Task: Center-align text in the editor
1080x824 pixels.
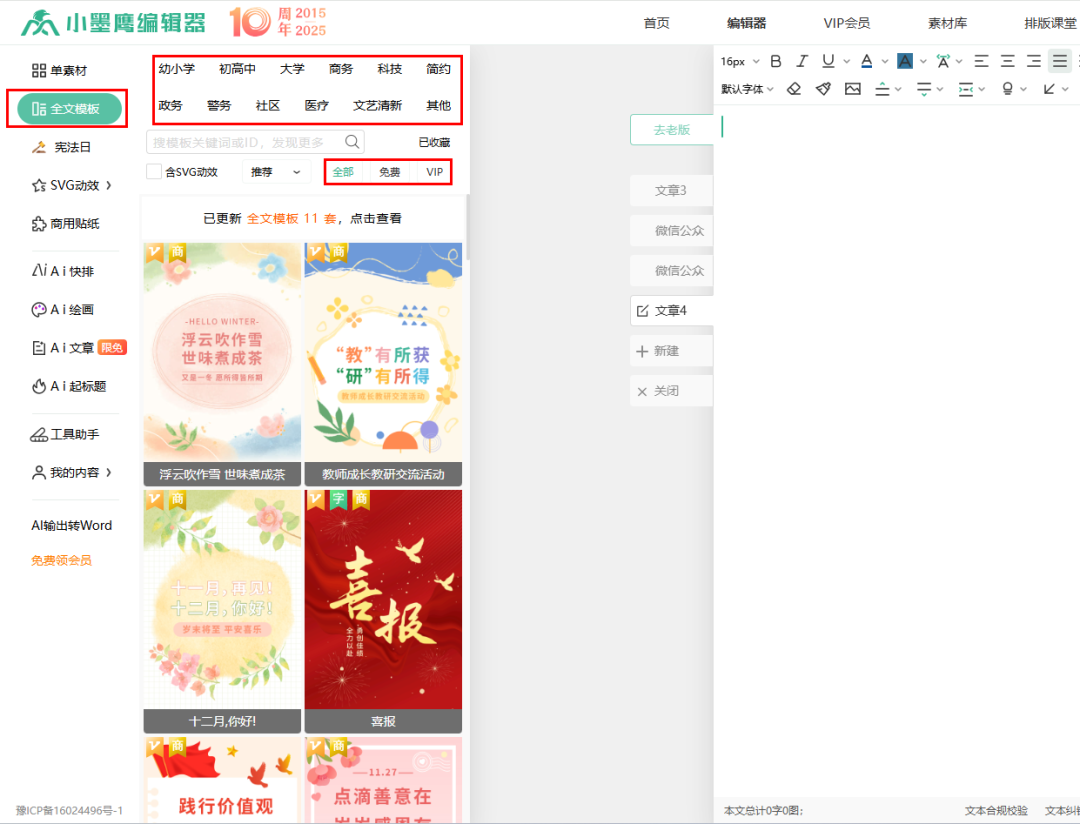Action: point(1007,61)
